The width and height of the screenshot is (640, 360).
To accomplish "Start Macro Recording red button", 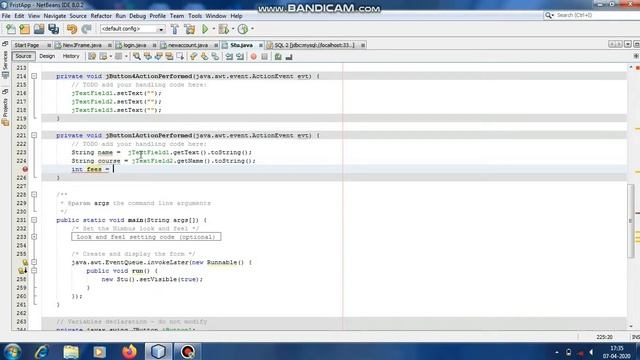I will (253, 57).
